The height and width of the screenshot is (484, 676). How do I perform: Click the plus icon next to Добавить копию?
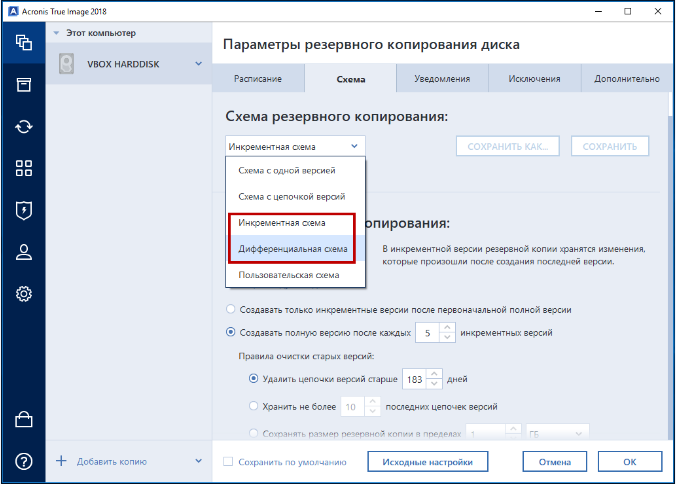tap(61, 461)
